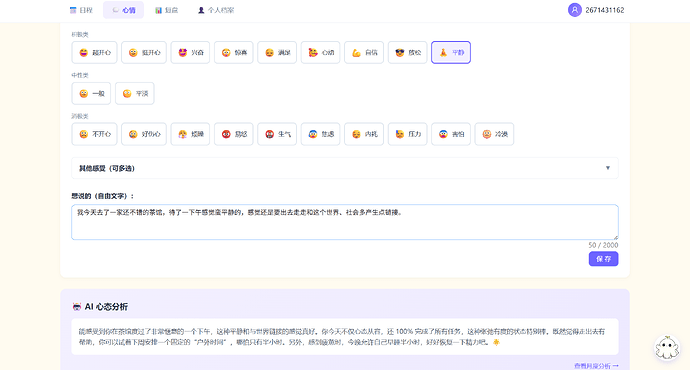This screenshot has width=690, height=370.
Task: Select the 惊喜 surprised emoji mood
Action: [234, 52]
